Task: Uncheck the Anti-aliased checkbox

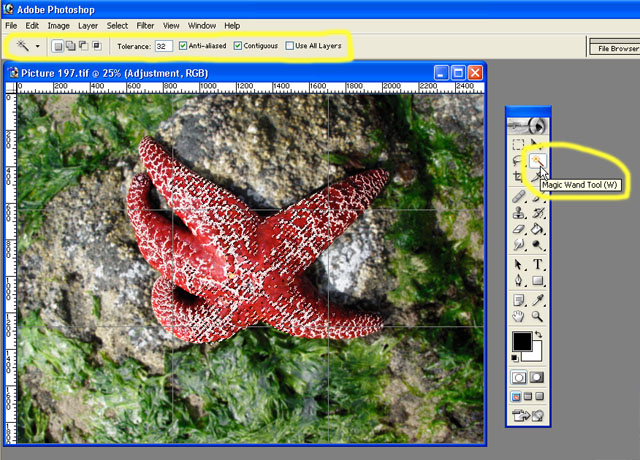Action: [x=183, y=46]
